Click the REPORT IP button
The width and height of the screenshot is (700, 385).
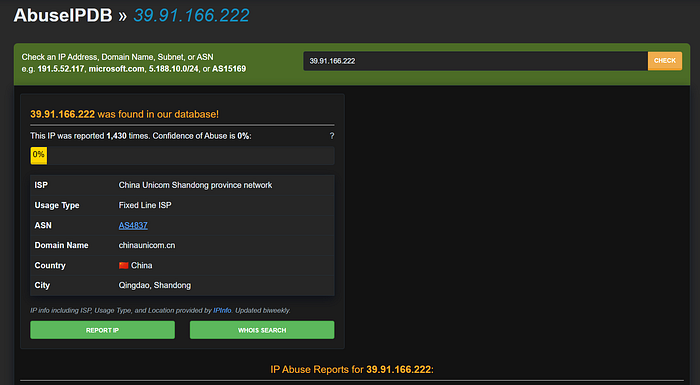tap(103, 330)
